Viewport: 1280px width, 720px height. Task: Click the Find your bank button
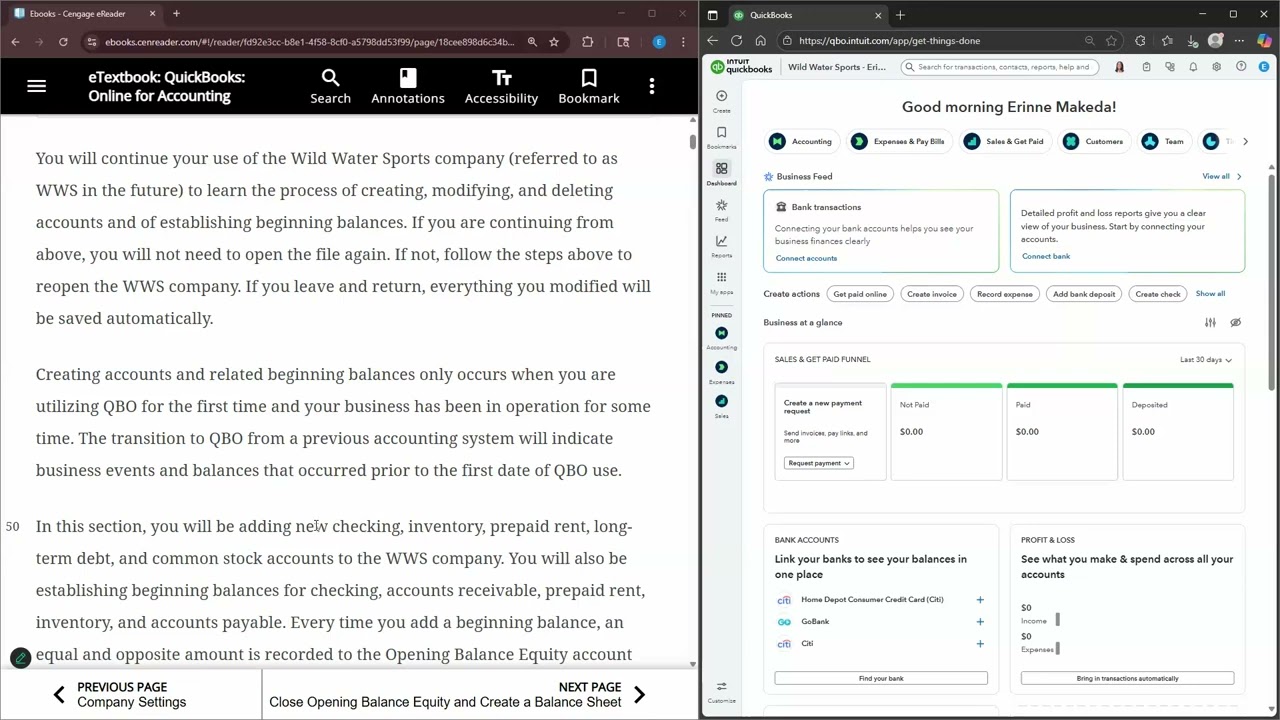[881, 679]
